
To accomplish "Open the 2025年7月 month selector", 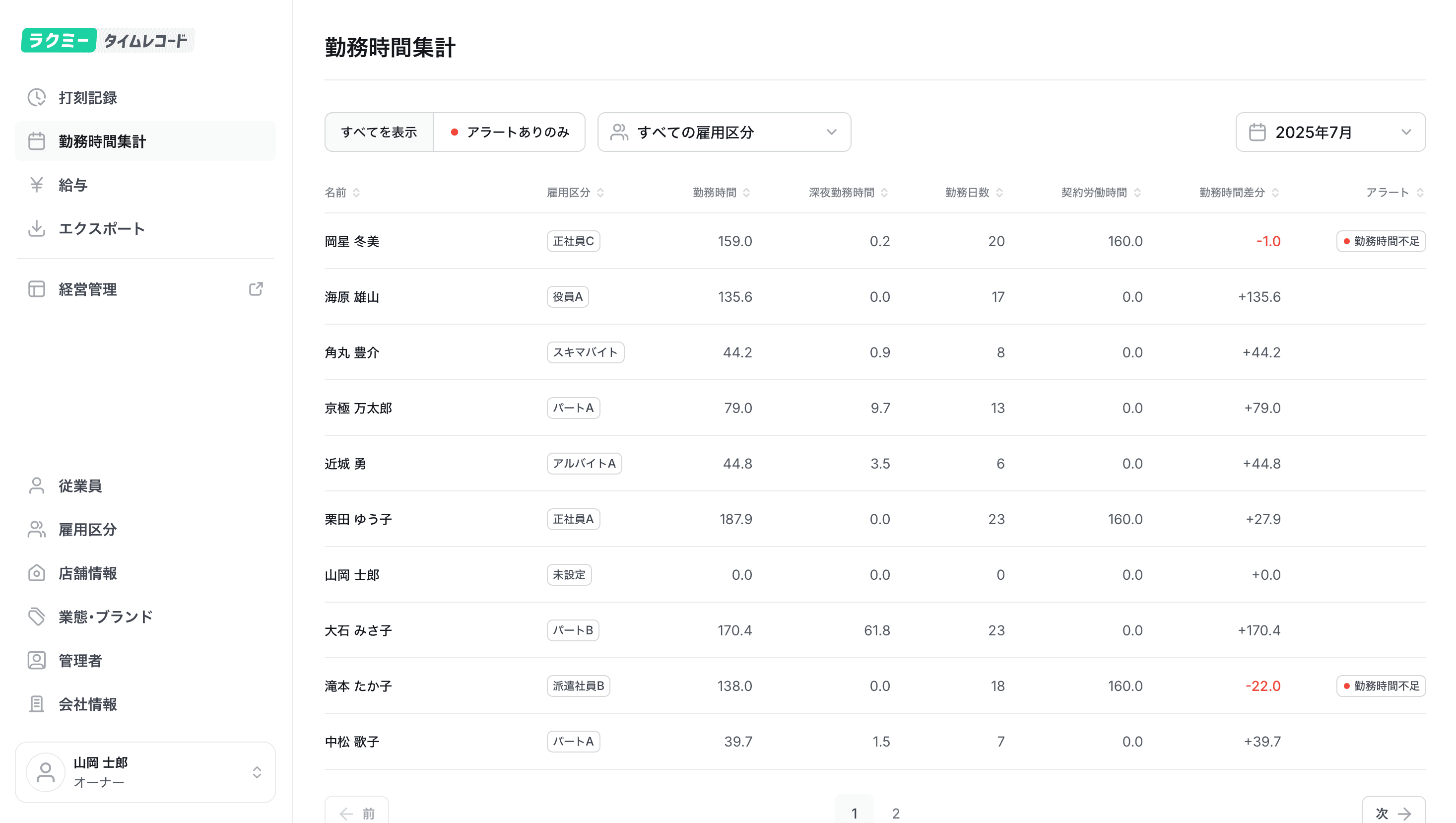I will 1330,132.
